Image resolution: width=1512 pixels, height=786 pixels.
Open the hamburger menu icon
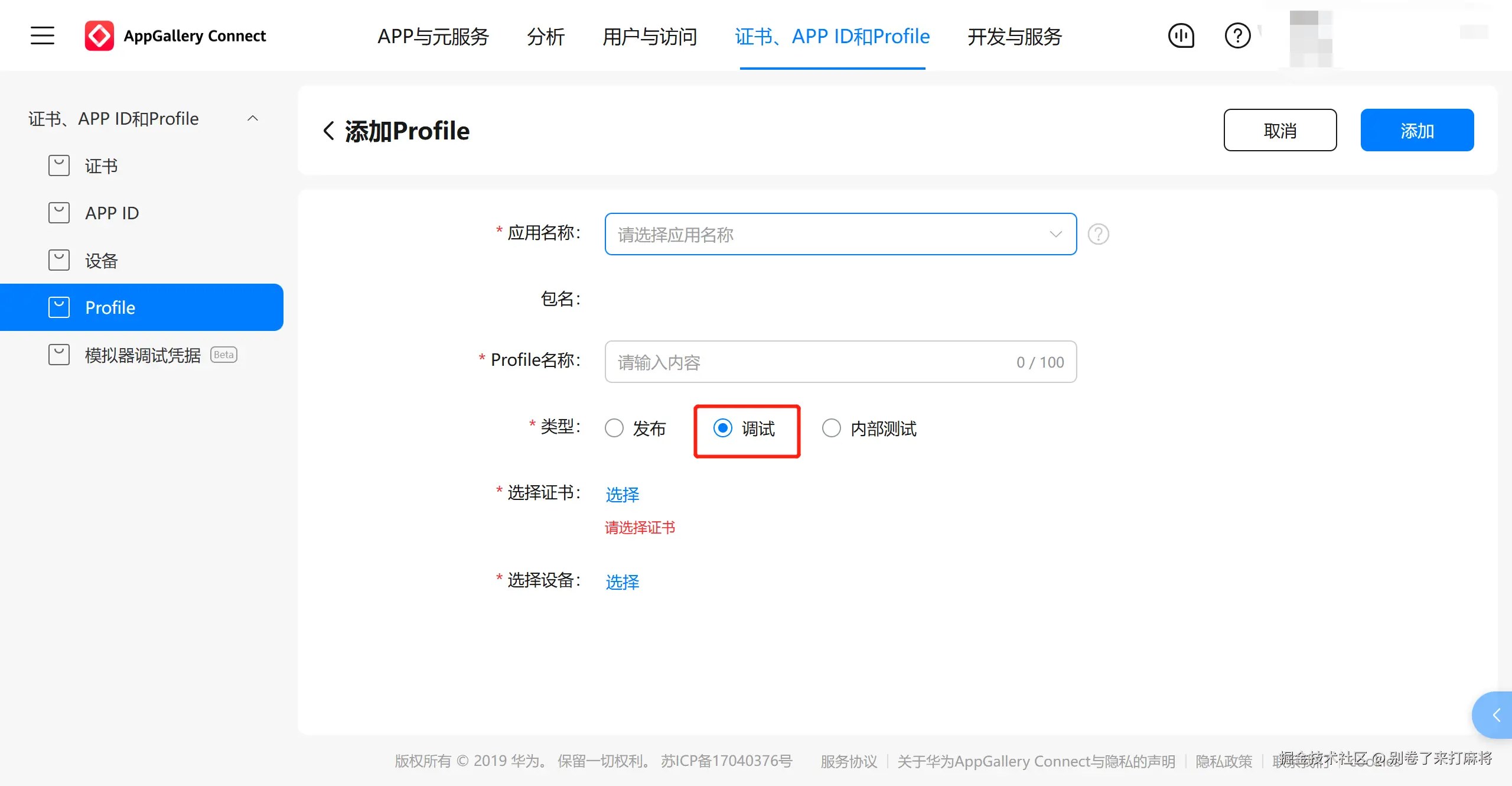click(x=43, y=35)
